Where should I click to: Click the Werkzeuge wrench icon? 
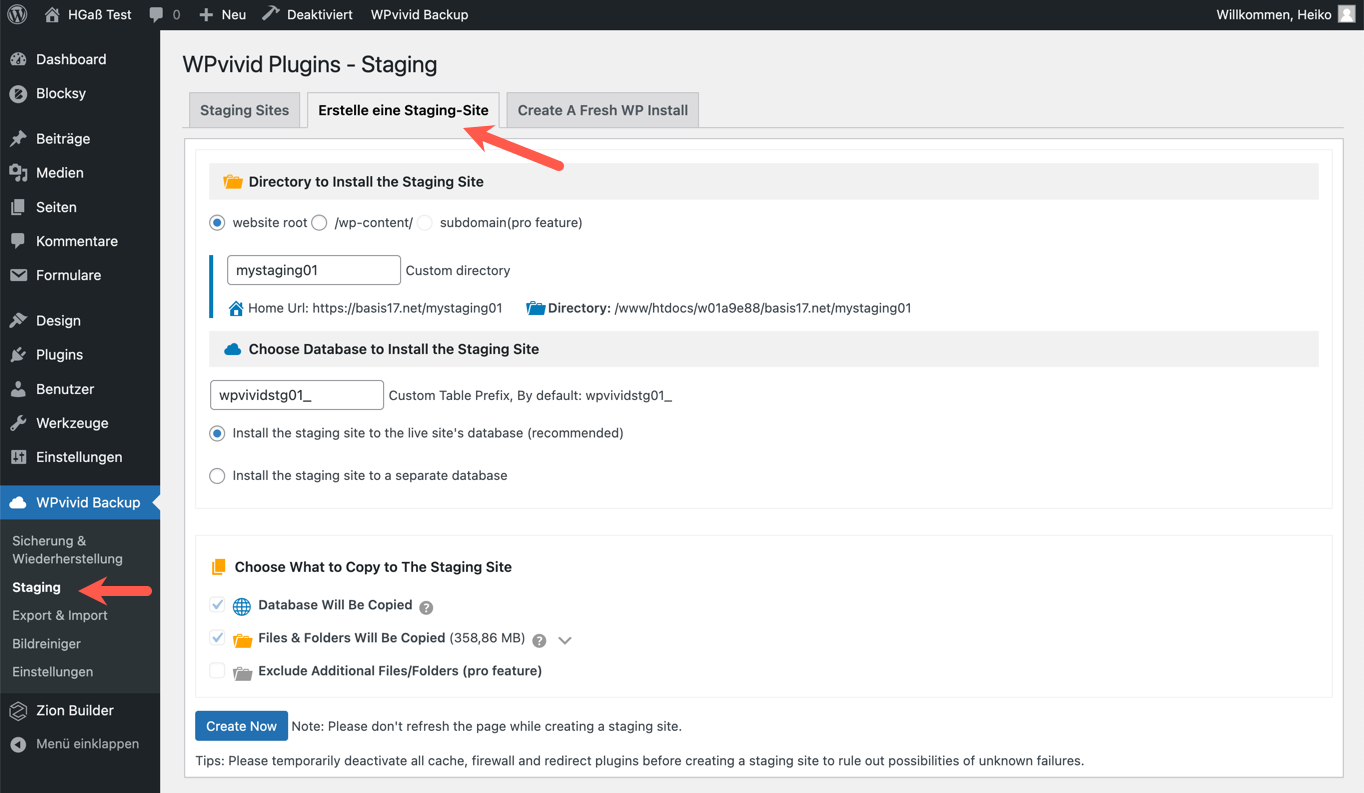point(18,423)
